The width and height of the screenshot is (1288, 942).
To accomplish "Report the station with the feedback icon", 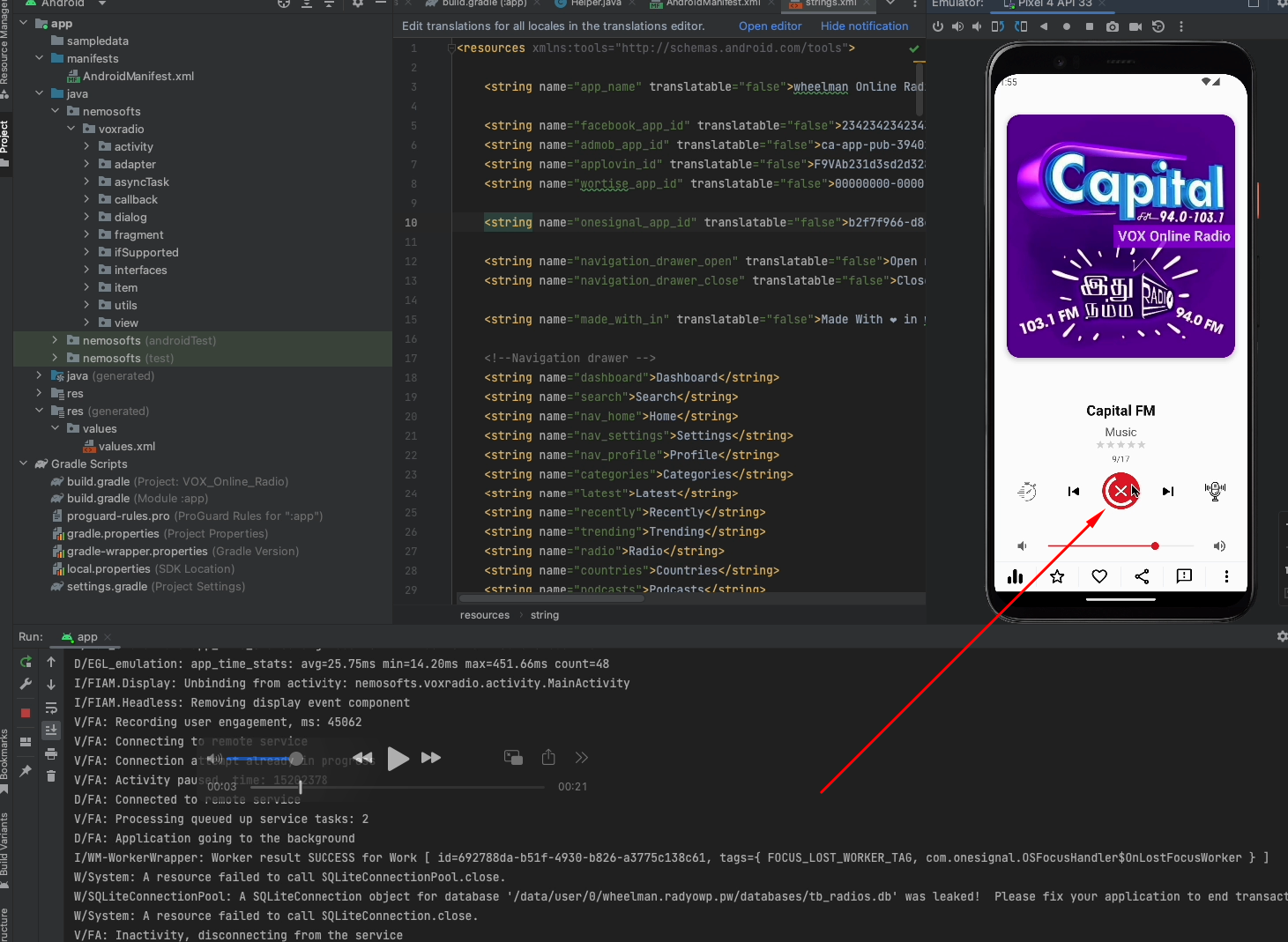I will [x=1184, y=576].
